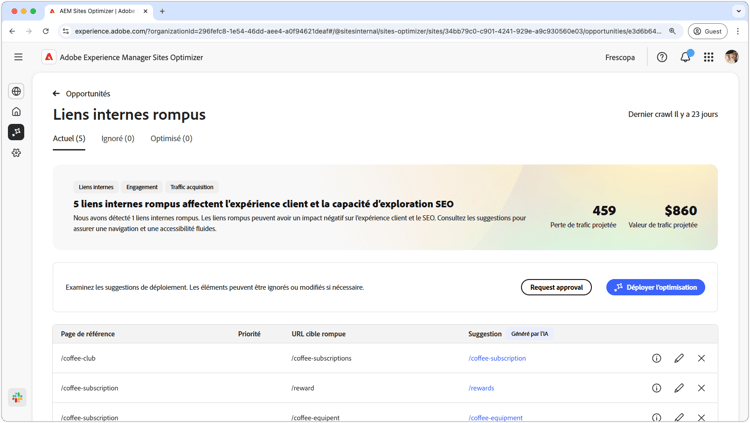
Task: Click the Liens internes tag
Action: click(96, 187)
